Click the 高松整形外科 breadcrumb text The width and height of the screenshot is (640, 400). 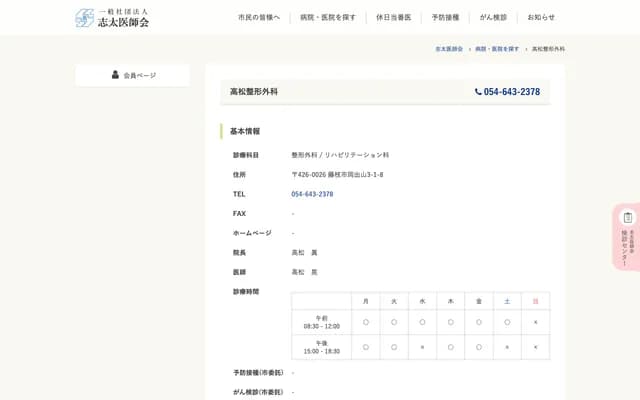[548, 49]
